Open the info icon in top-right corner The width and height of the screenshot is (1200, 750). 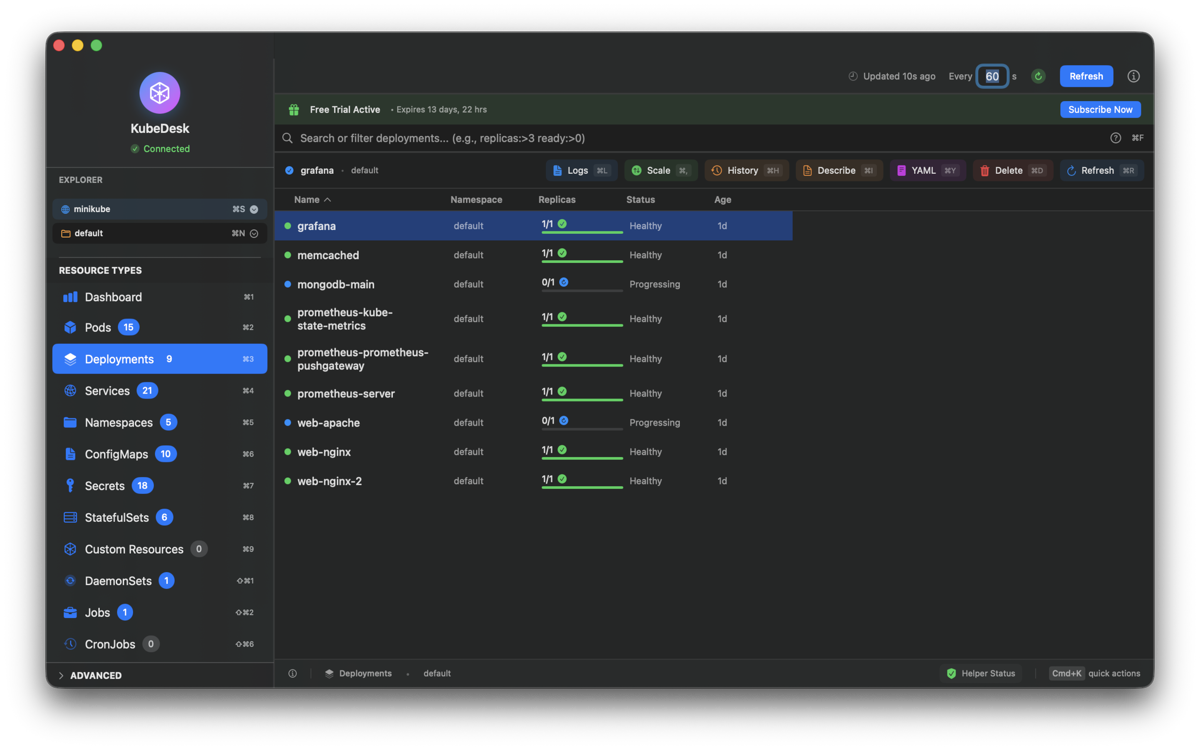coord(1133,76)
